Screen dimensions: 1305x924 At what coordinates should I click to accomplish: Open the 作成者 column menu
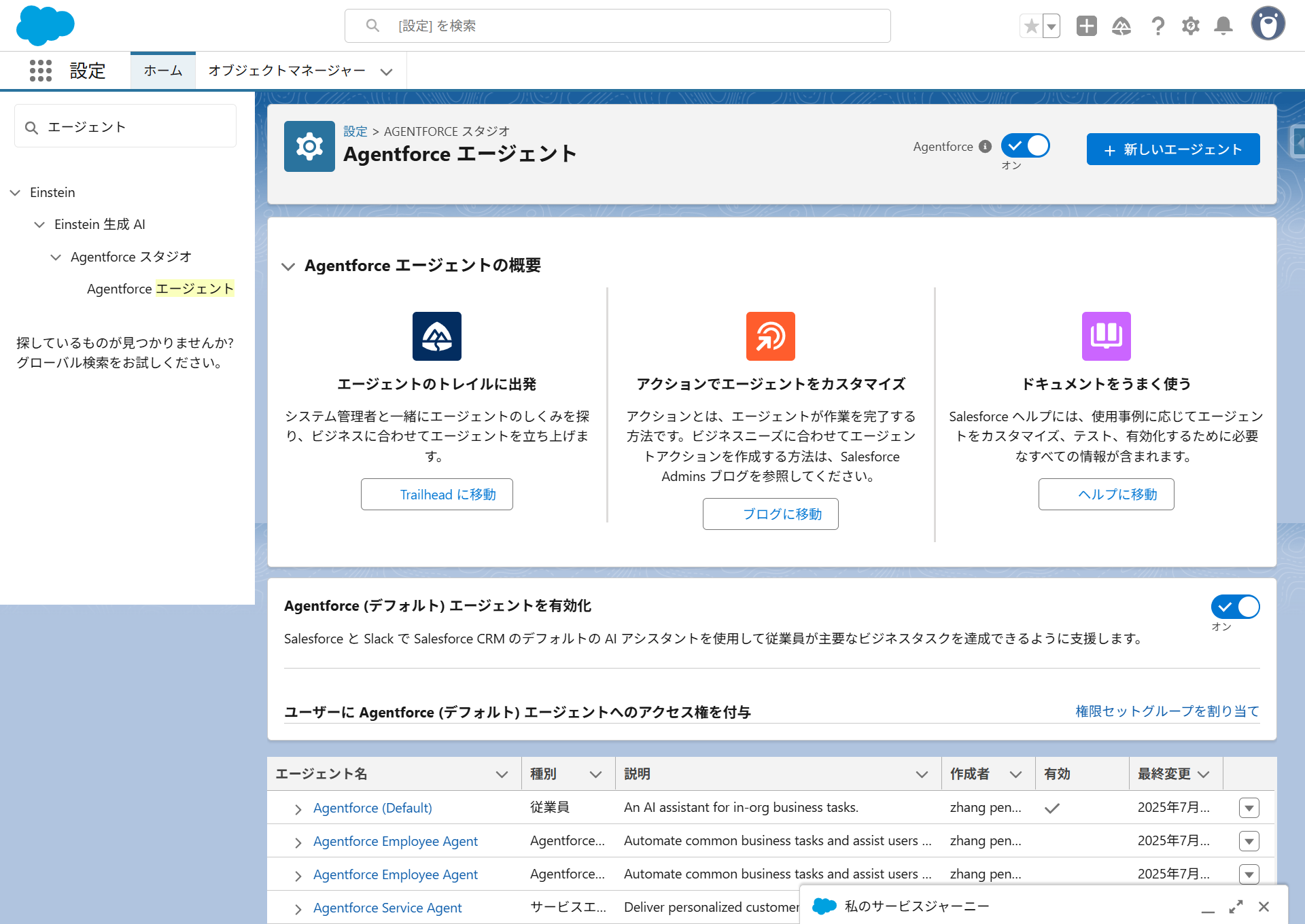1015,775
